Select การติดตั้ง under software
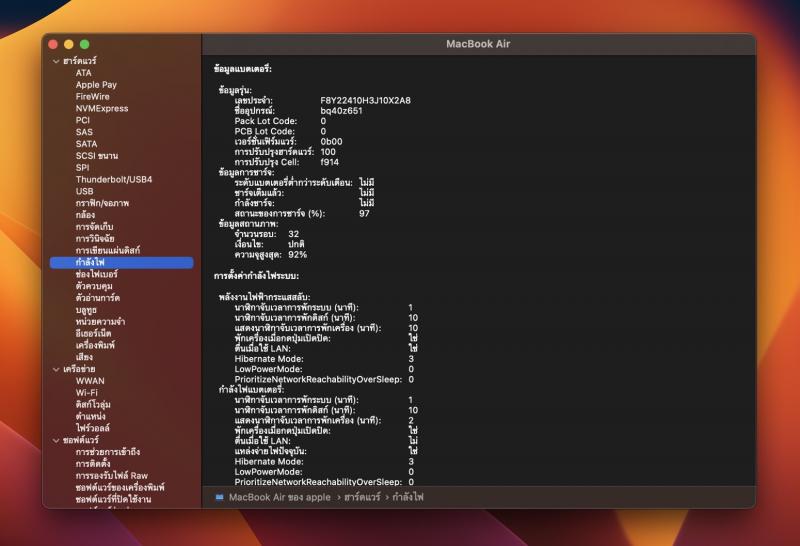The height and width of the screenshot is (546, 800). tap(93, 463)
